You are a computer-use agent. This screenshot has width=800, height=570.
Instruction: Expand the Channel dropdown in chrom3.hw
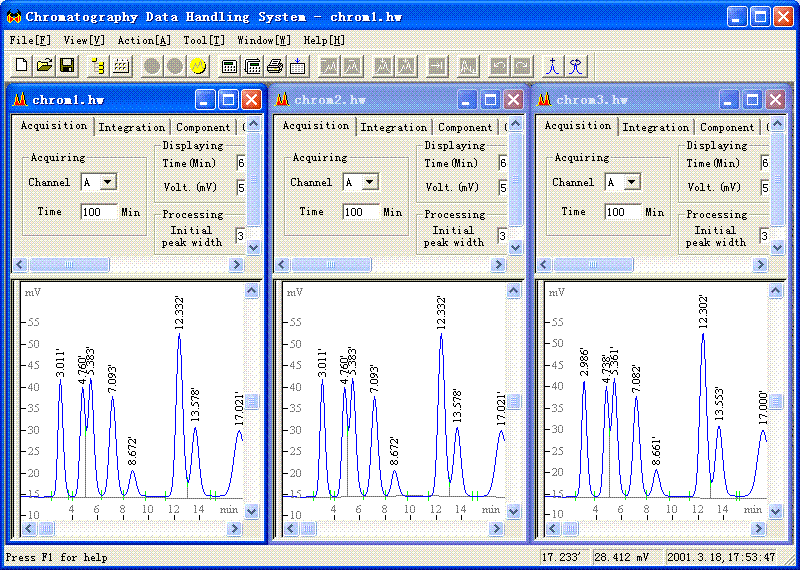click(632, 182)
